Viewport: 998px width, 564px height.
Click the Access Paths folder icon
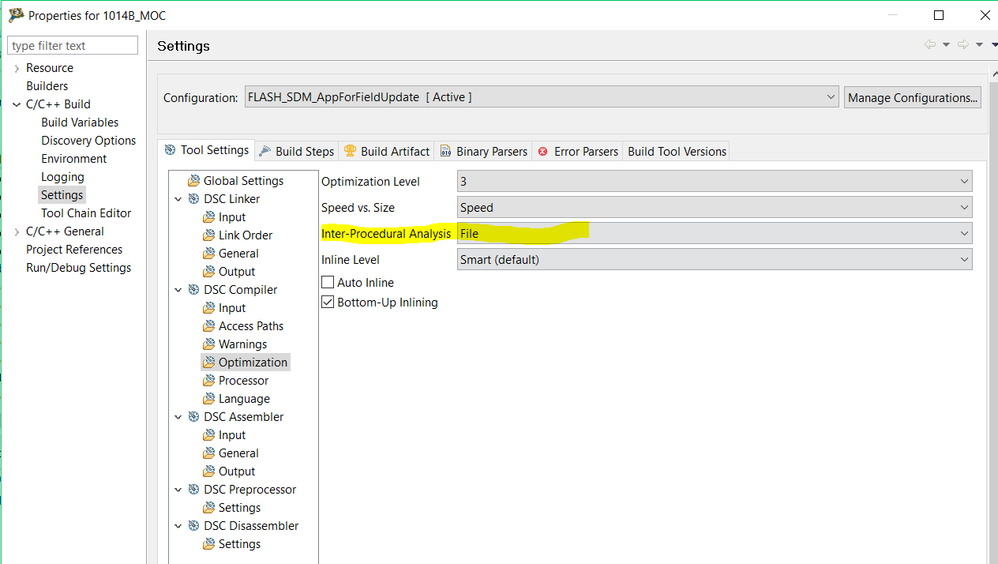(209, 326)
